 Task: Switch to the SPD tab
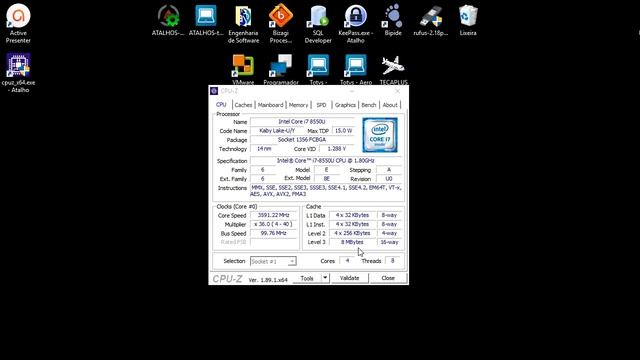pos(321,105)
